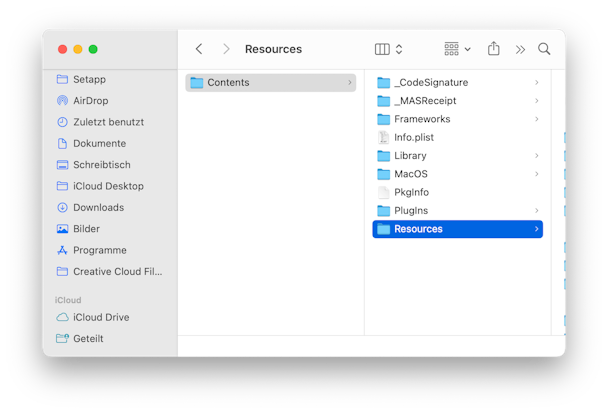Click the search magnifier icon
The width and height of the screenshot is (608, 413).
(x=544, y=49)
